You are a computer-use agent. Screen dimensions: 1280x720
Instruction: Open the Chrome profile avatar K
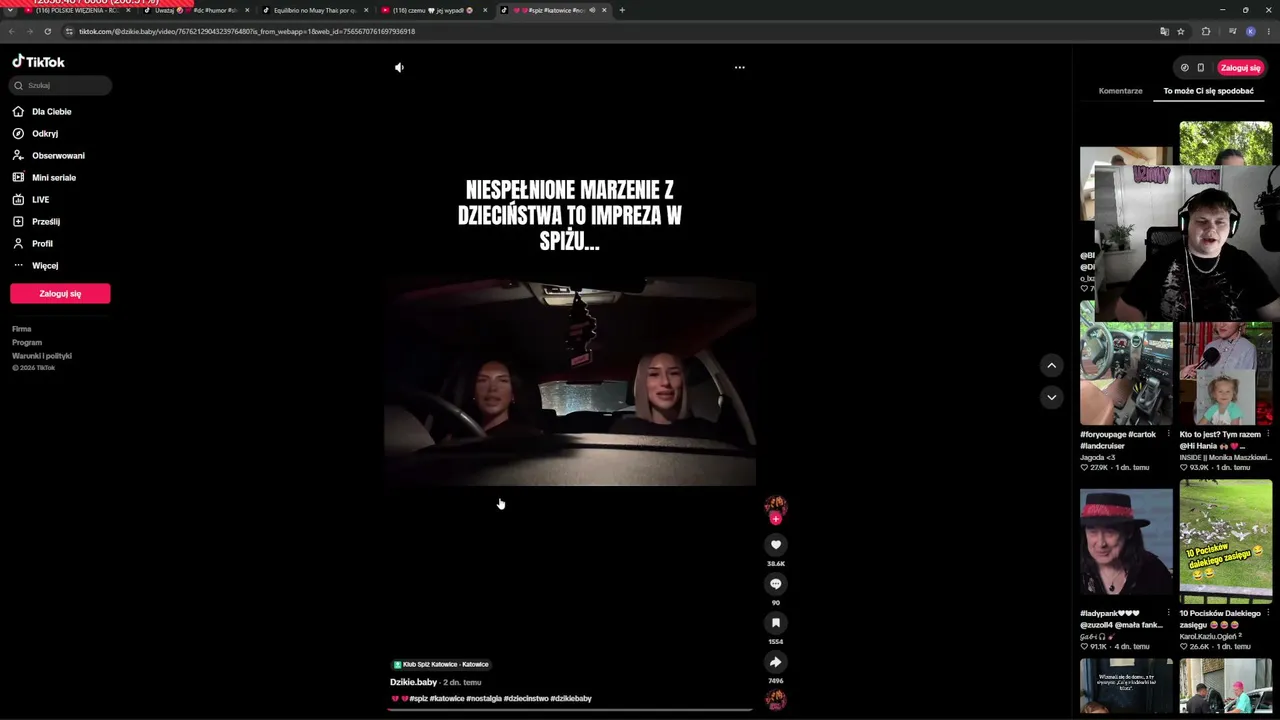point(1250,31)
